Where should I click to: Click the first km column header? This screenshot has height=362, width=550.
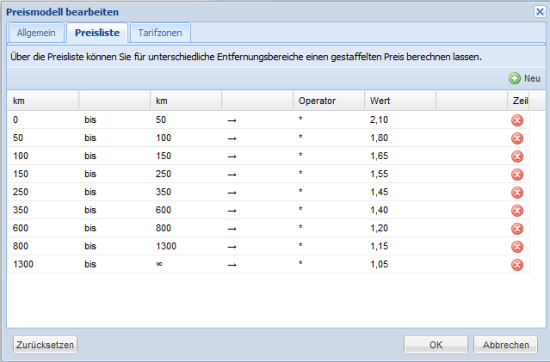tap(43, 101)
